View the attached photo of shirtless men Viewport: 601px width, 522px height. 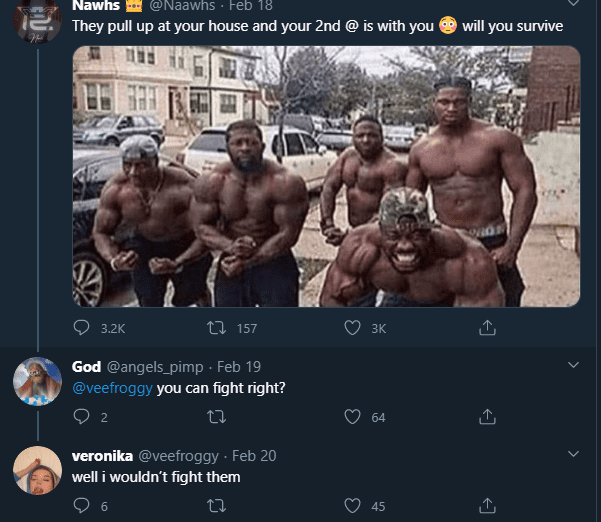pyautogui.click(x=326, y=176)
